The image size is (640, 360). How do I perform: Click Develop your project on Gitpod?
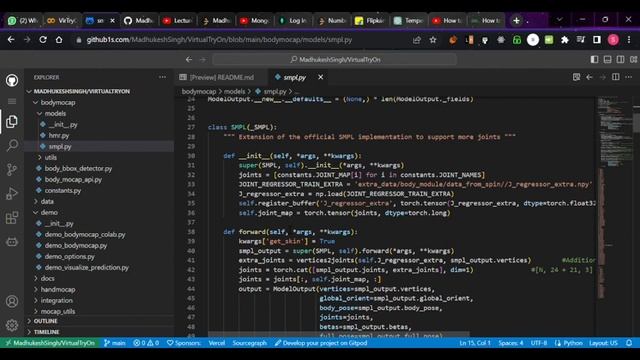[x=321, y=343]
